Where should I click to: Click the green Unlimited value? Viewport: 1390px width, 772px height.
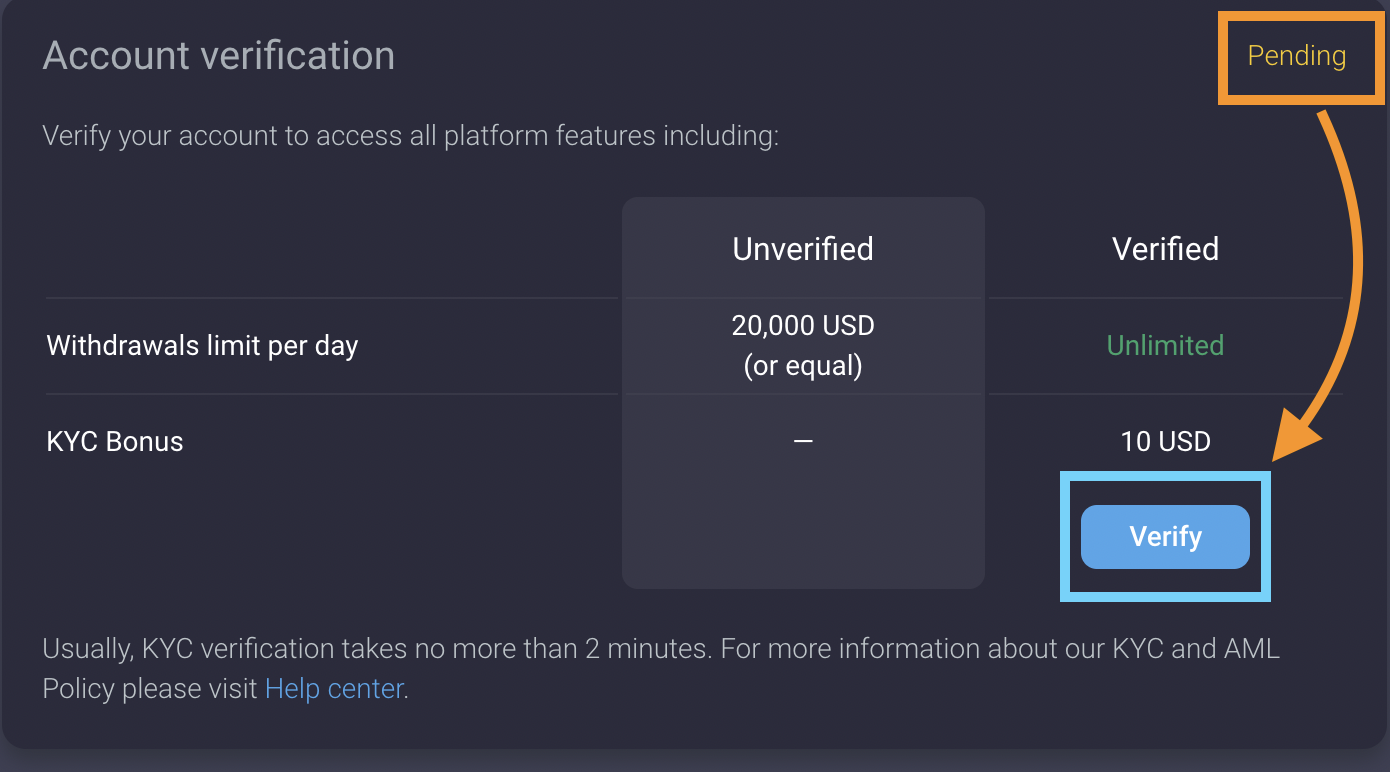tap(1165, 346)
